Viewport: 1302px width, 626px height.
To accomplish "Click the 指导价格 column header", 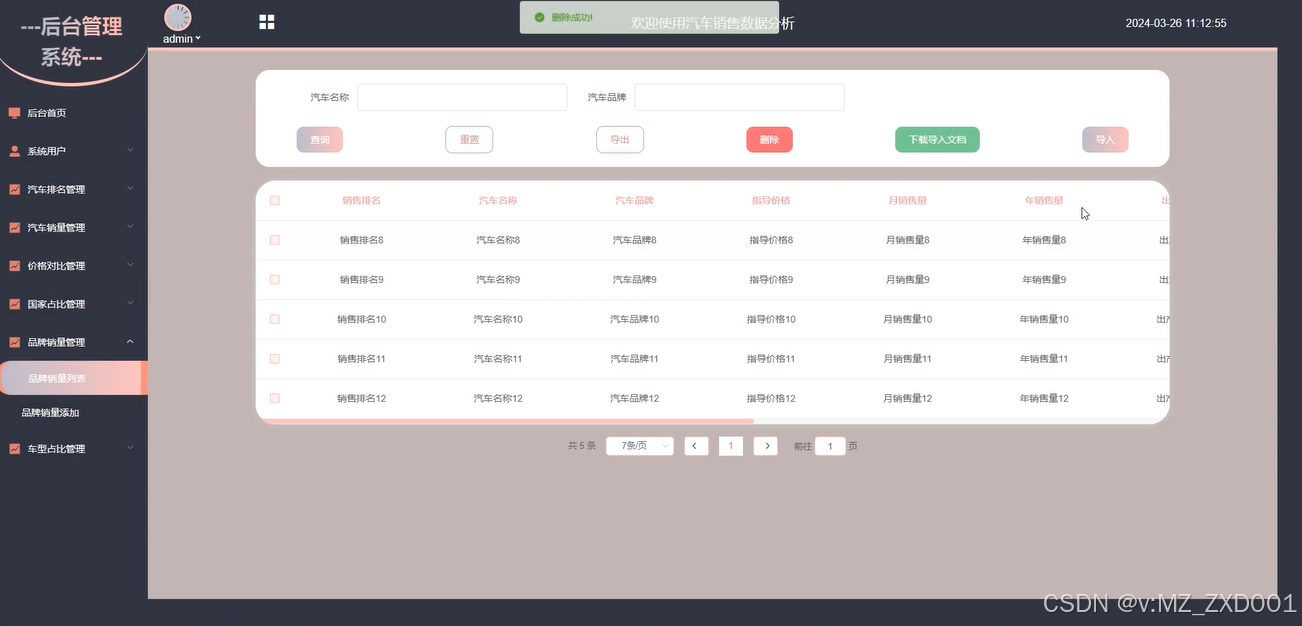I will (x=771, y=200).
